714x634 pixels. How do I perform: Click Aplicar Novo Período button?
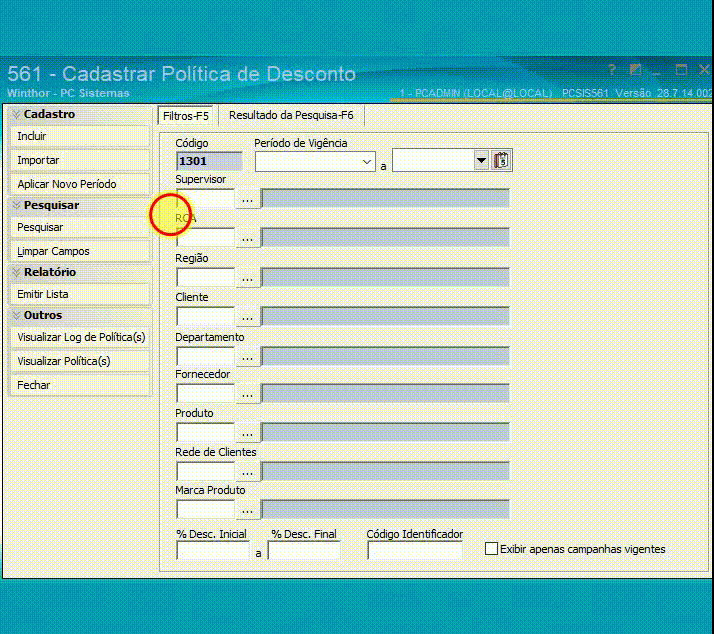tap(80, 184)
